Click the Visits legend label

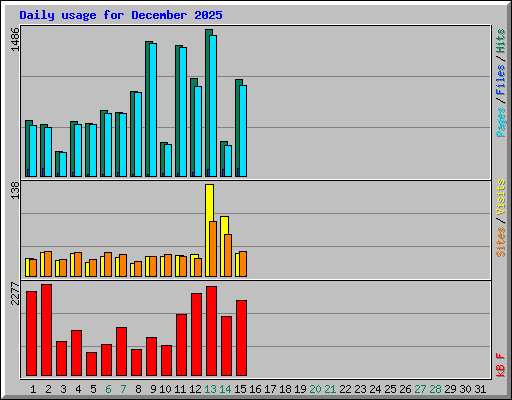(x=500, y=197)
